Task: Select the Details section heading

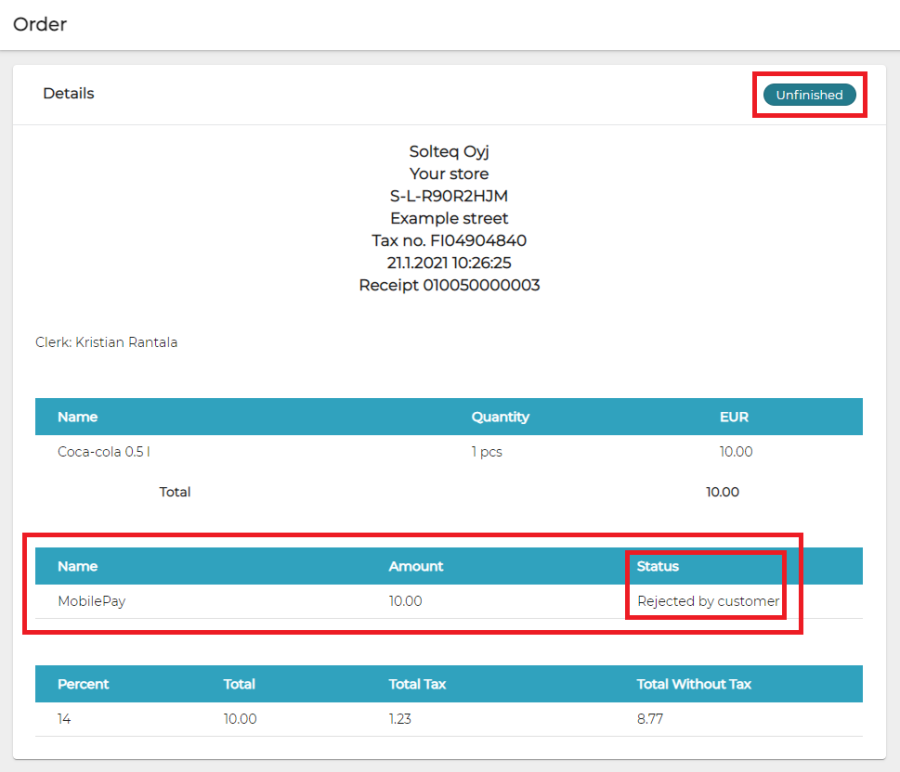Action: (68, 93)
